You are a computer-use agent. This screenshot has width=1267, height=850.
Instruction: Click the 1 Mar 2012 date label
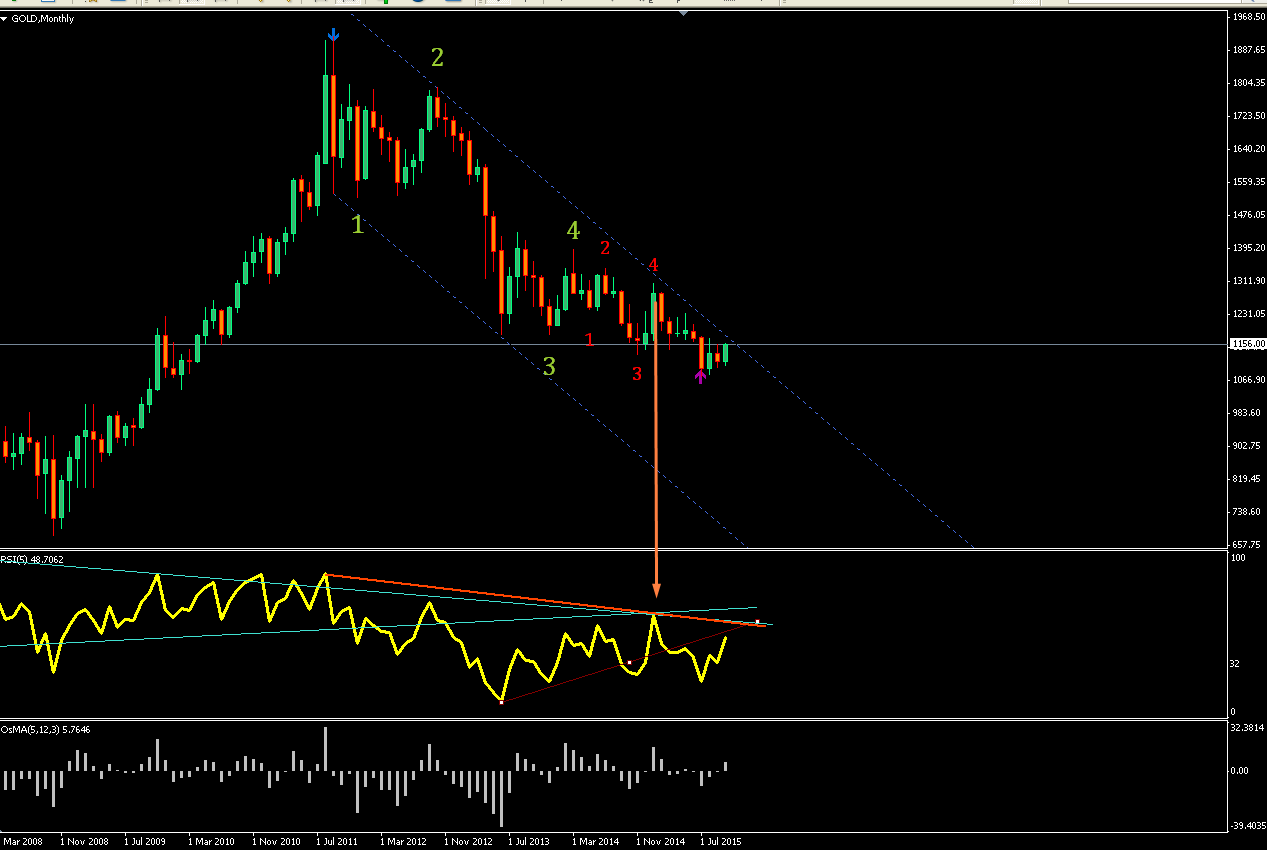click(x=403, y=842)
